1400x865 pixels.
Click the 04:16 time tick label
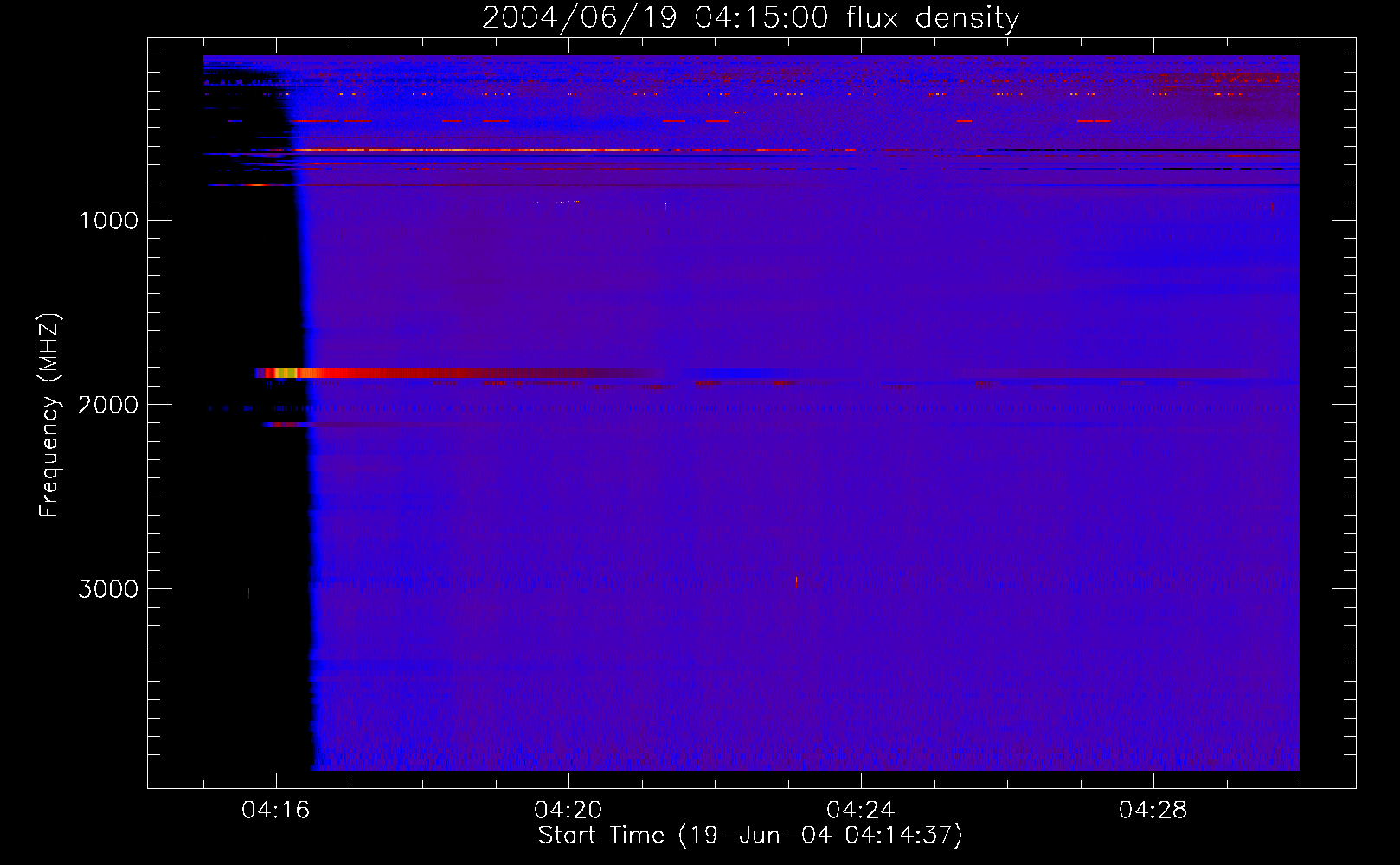coord(276,811)
